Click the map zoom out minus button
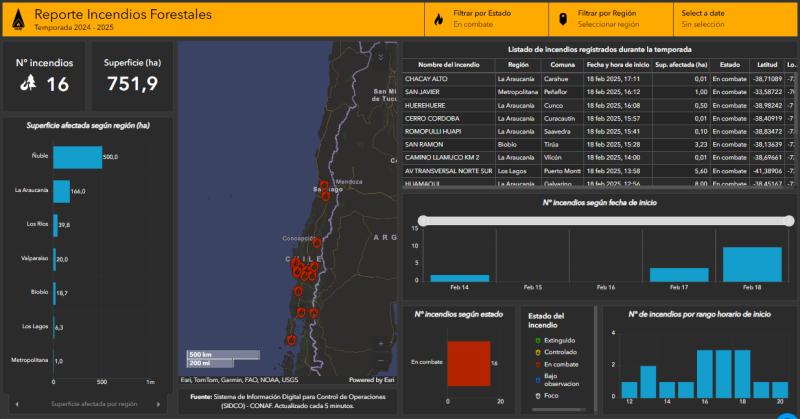Image resolution: width=800 pixels, height=419 pixels. [381, 360]
